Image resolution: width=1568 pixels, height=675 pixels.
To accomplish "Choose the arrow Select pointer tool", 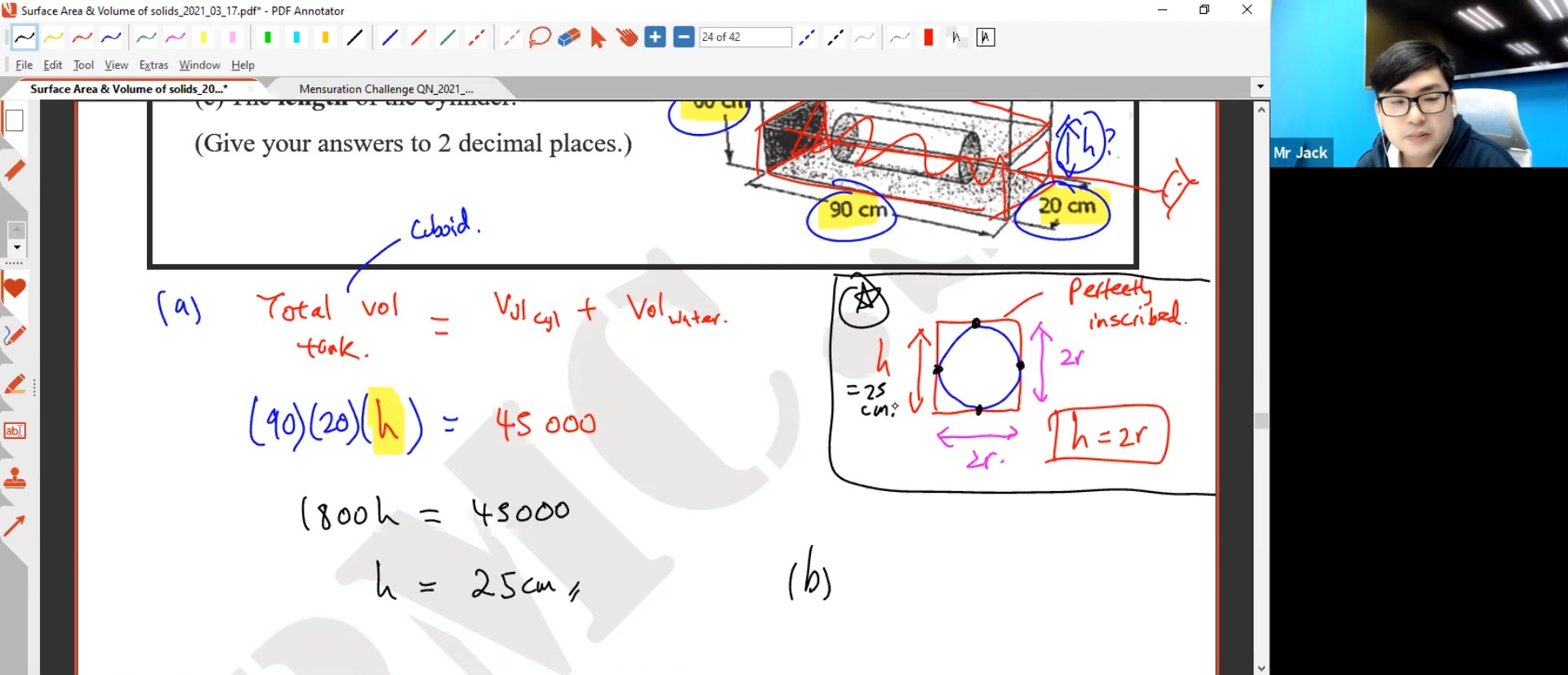I will [x=598, y=38].
